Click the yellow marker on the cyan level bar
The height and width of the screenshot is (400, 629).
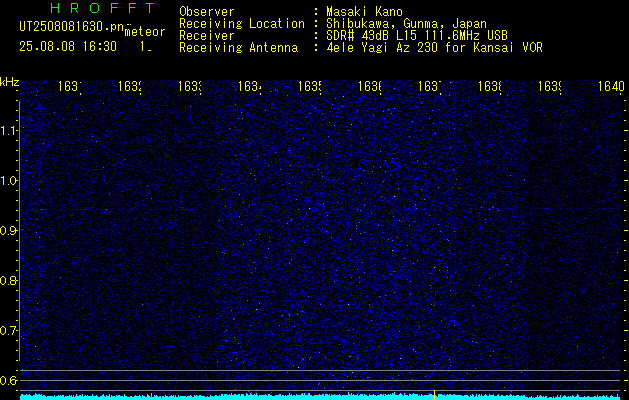point(434,395)
